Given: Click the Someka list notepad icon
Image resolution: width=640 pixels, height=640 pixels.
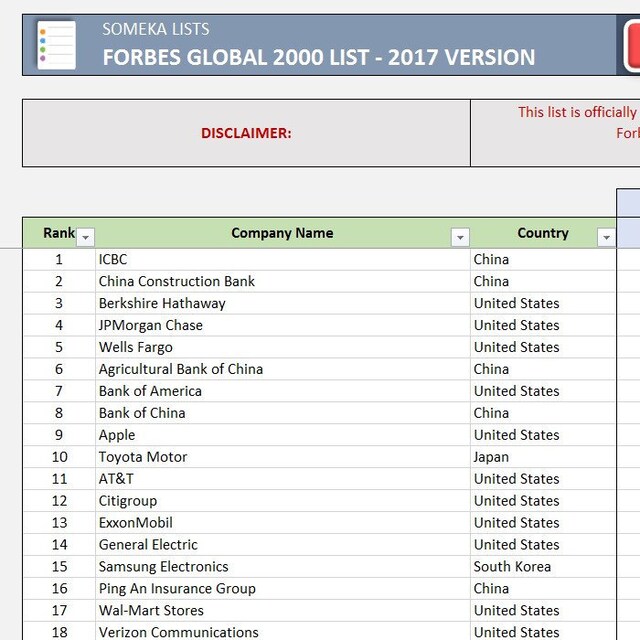Looking at the screenshot, I should pyautogui.click(x=56, y=45).
